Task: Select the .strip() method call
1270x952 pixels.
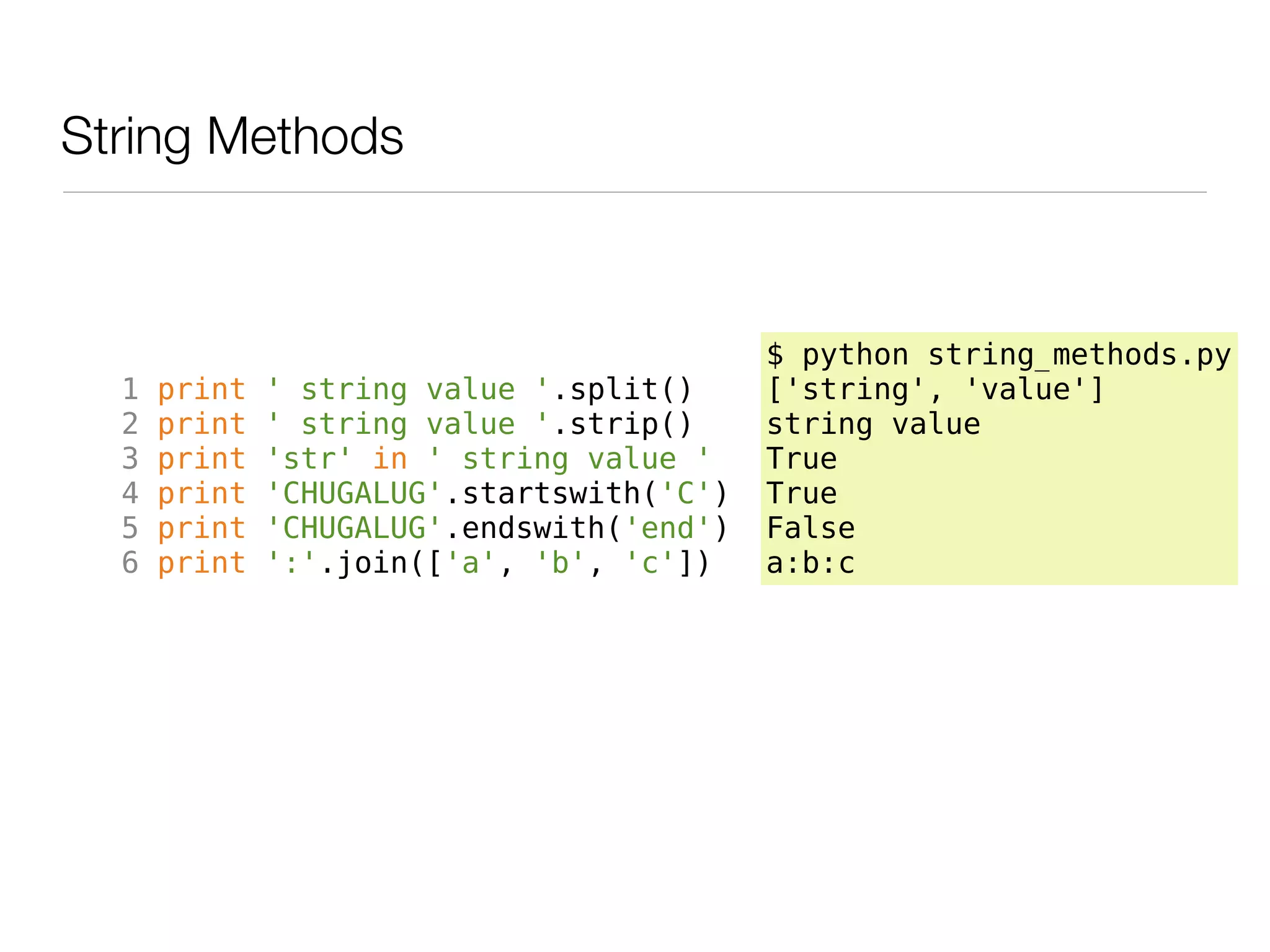Action: pos(622,425)
